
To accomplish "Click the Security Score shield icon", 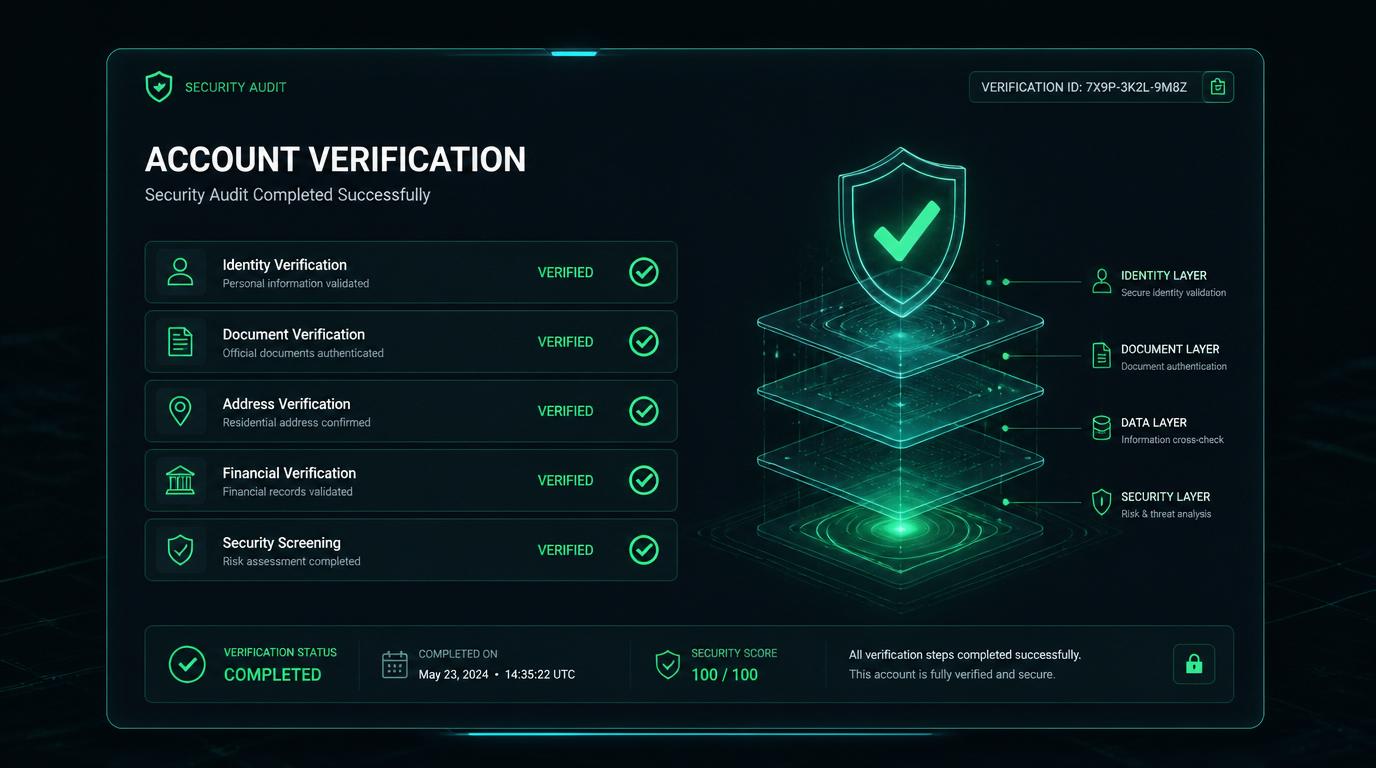I will (668, 664).
